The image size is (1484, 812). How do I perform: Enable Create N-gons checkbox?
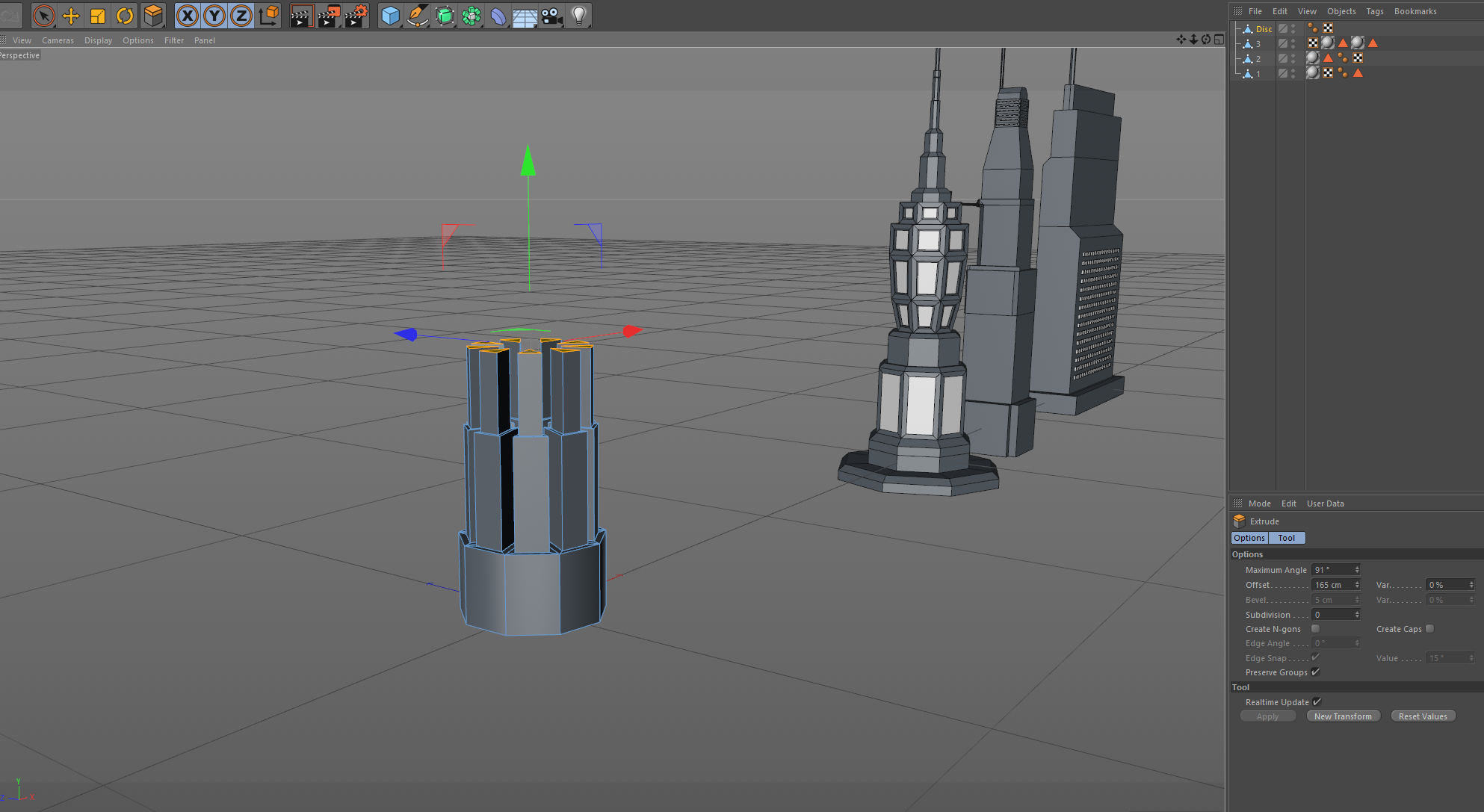point(1315,629)
